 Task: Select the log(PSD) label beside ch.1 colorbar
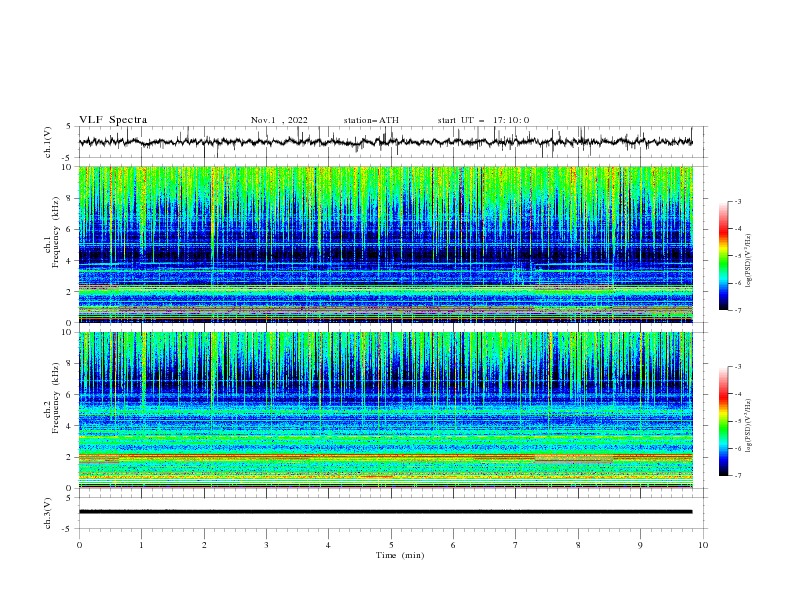pos(749,261)
